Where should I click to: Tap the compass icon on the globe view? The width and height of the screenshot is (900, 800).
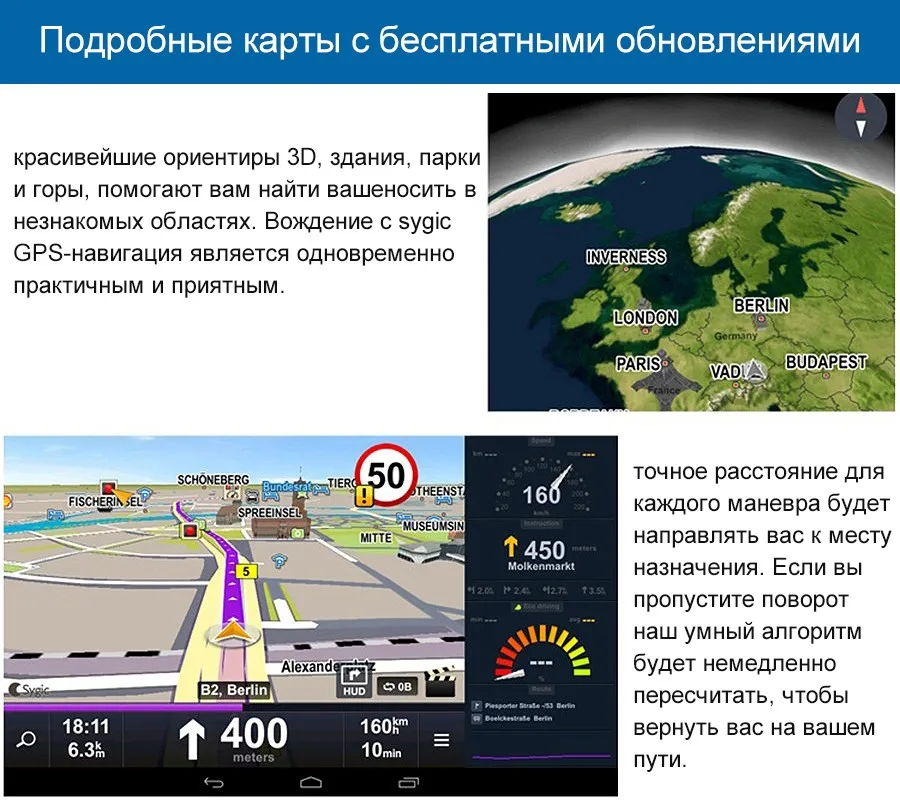[x=860, y=118]
